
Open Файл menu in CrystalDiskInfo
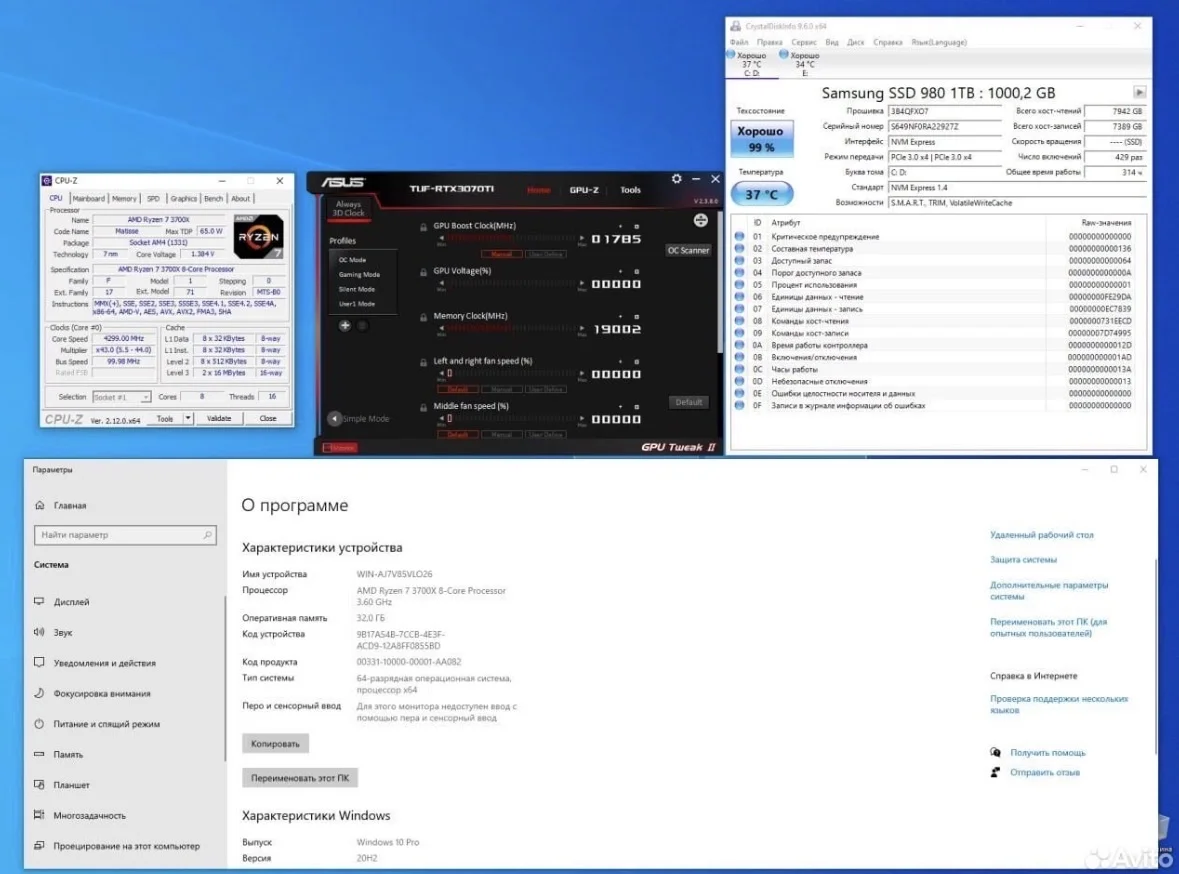pyautogui.click(x=739, y=42)
